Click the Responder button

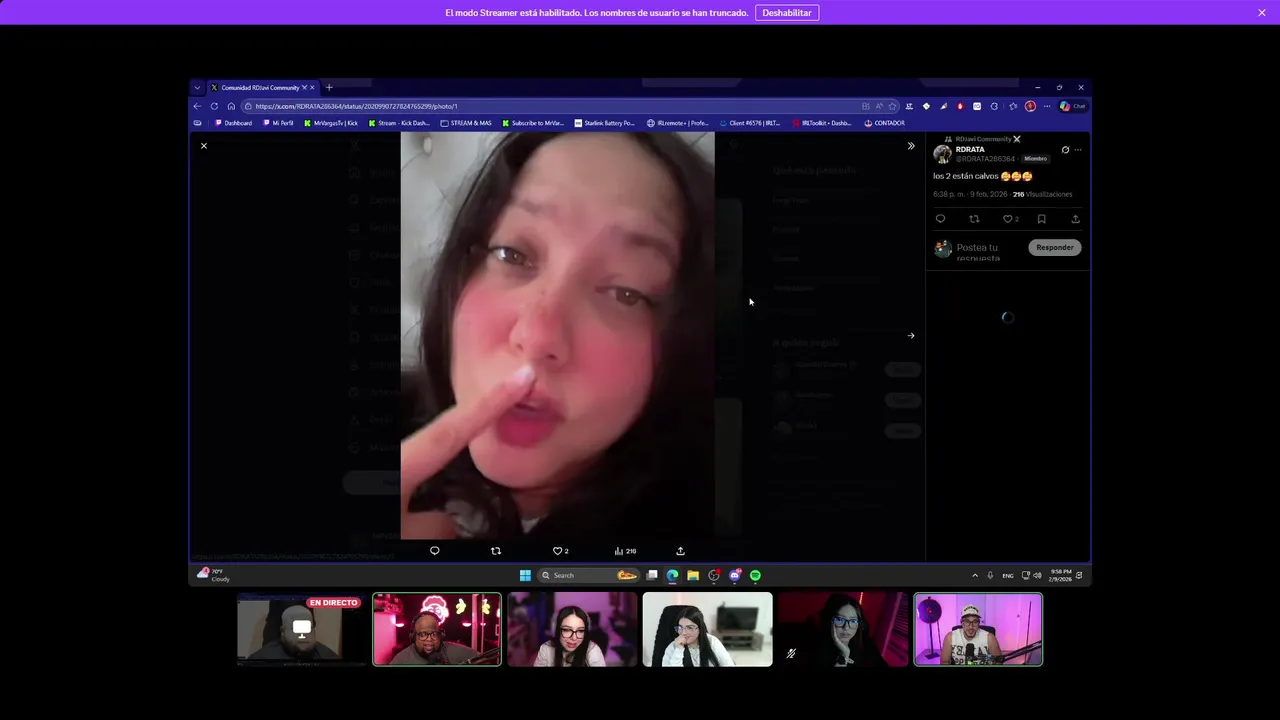pyautogui.click(x=1055, y=248)
